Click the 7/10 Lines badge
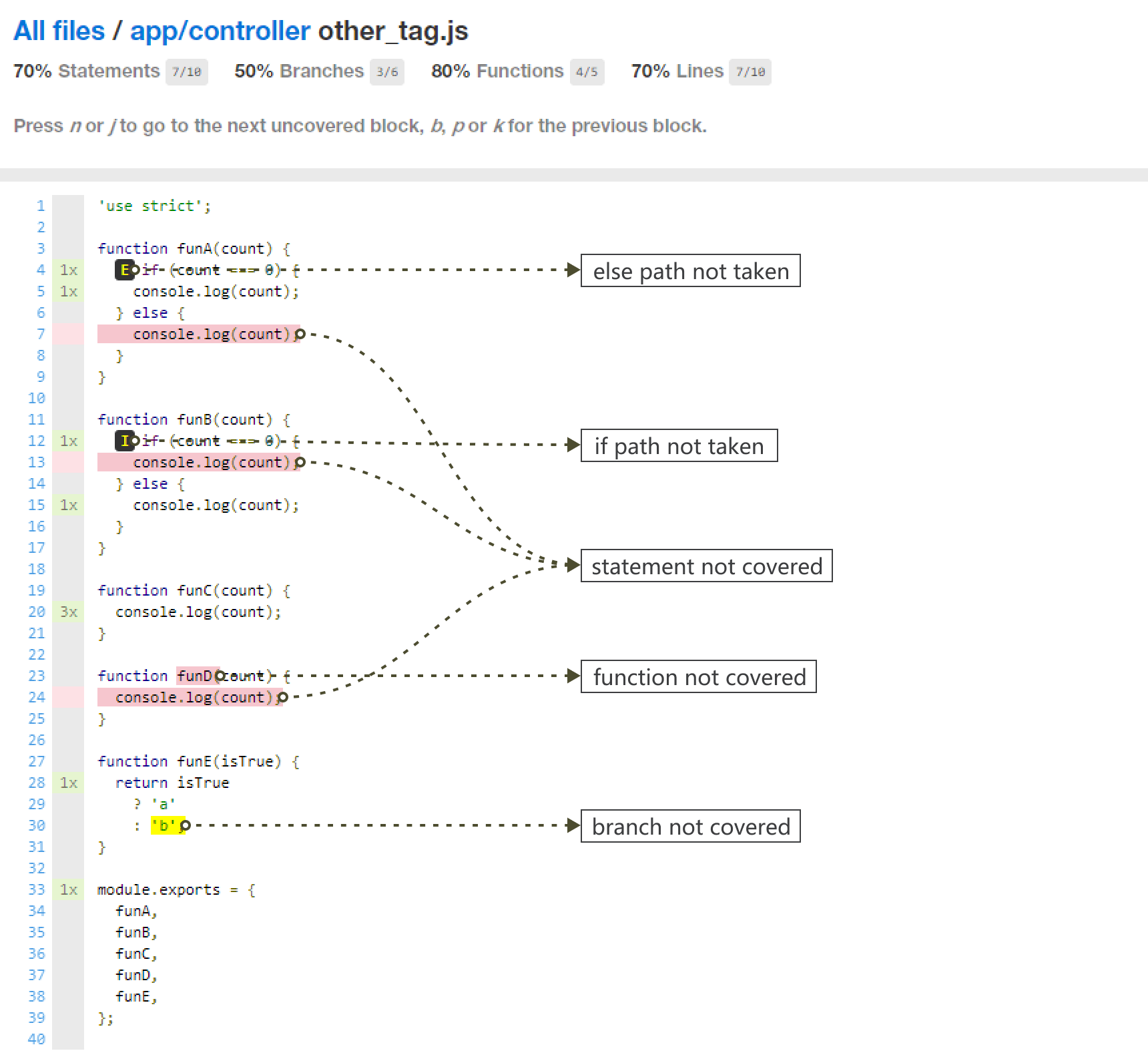This screenshot has height=1059, width=1148. pyautogui.click(x=750, y=72)
